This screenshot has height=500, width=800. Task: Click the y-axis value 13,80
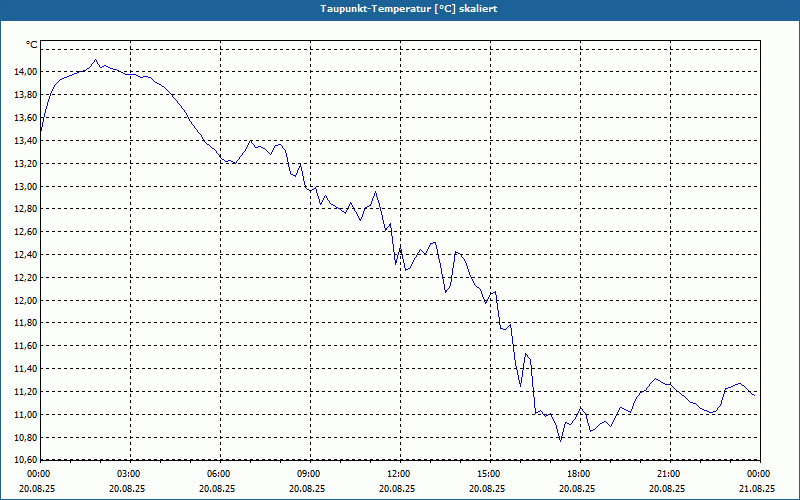coord(26,95)
